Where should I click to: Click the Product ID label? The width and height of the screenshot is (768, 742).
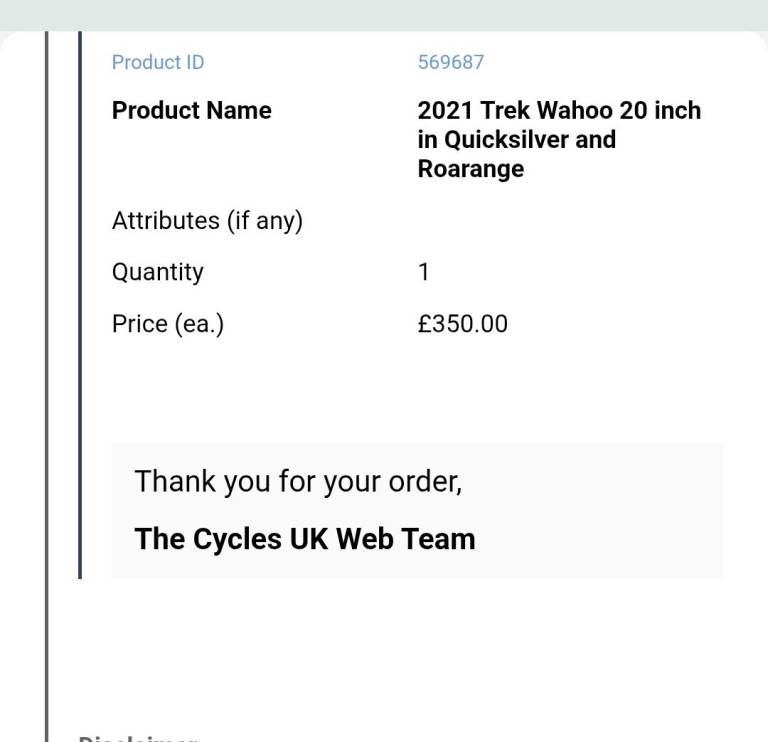[158, 62]
